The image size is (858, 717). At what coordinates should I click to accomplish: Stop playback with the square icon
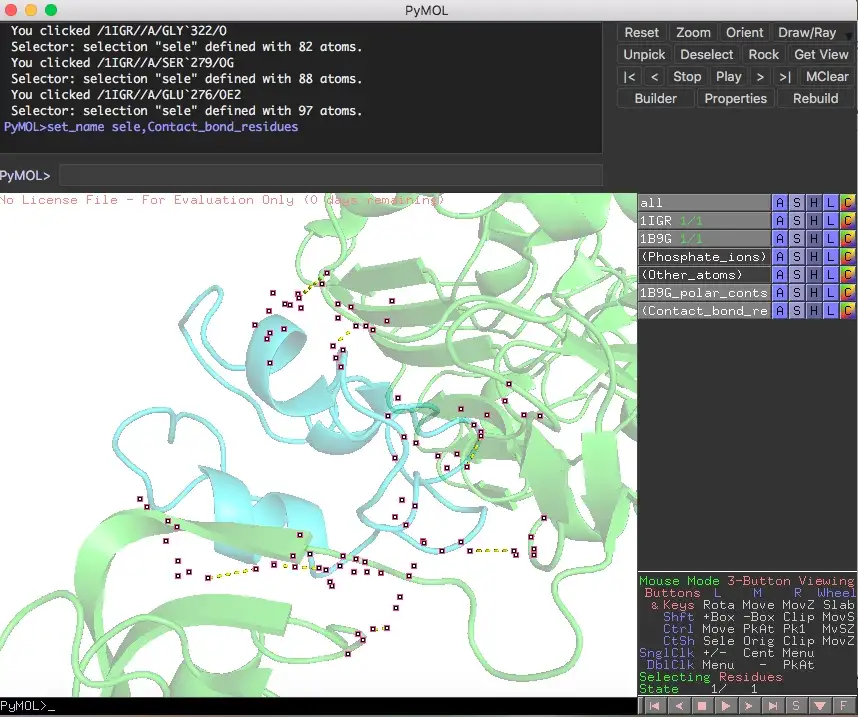tap(701, 706)
